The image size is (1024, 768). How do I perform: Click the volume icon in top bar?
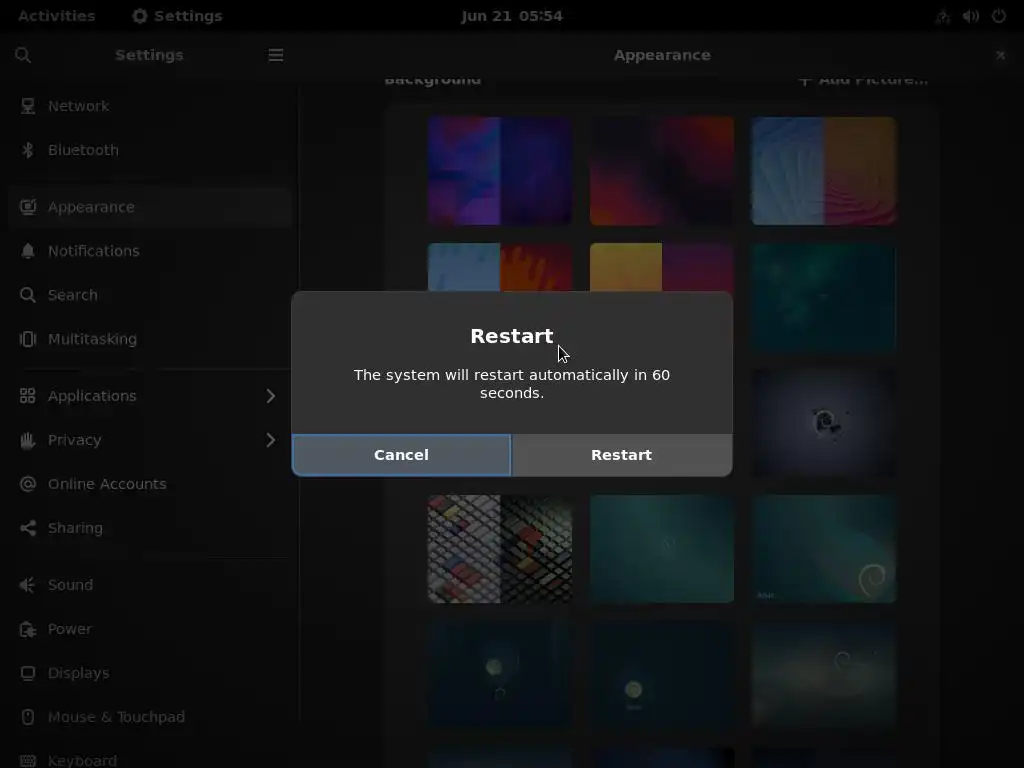tap(970, 16)
